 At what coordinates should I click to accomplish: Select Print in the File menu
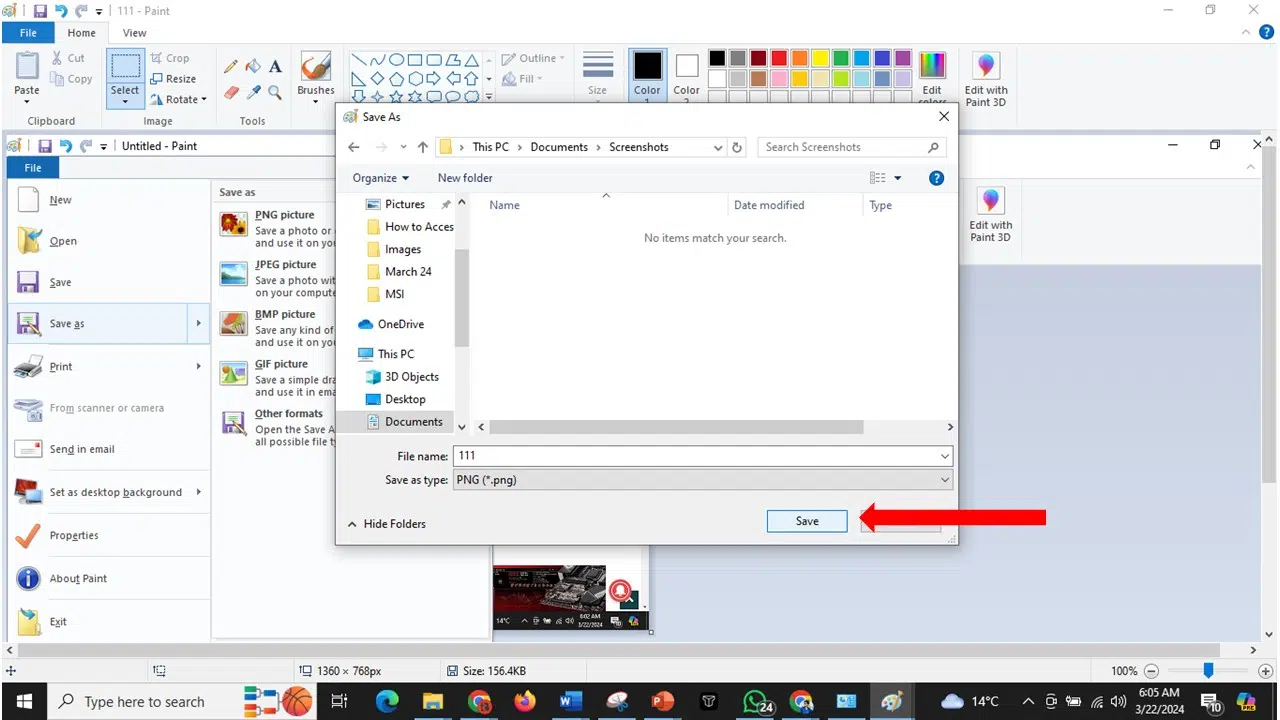coord(108,366)
